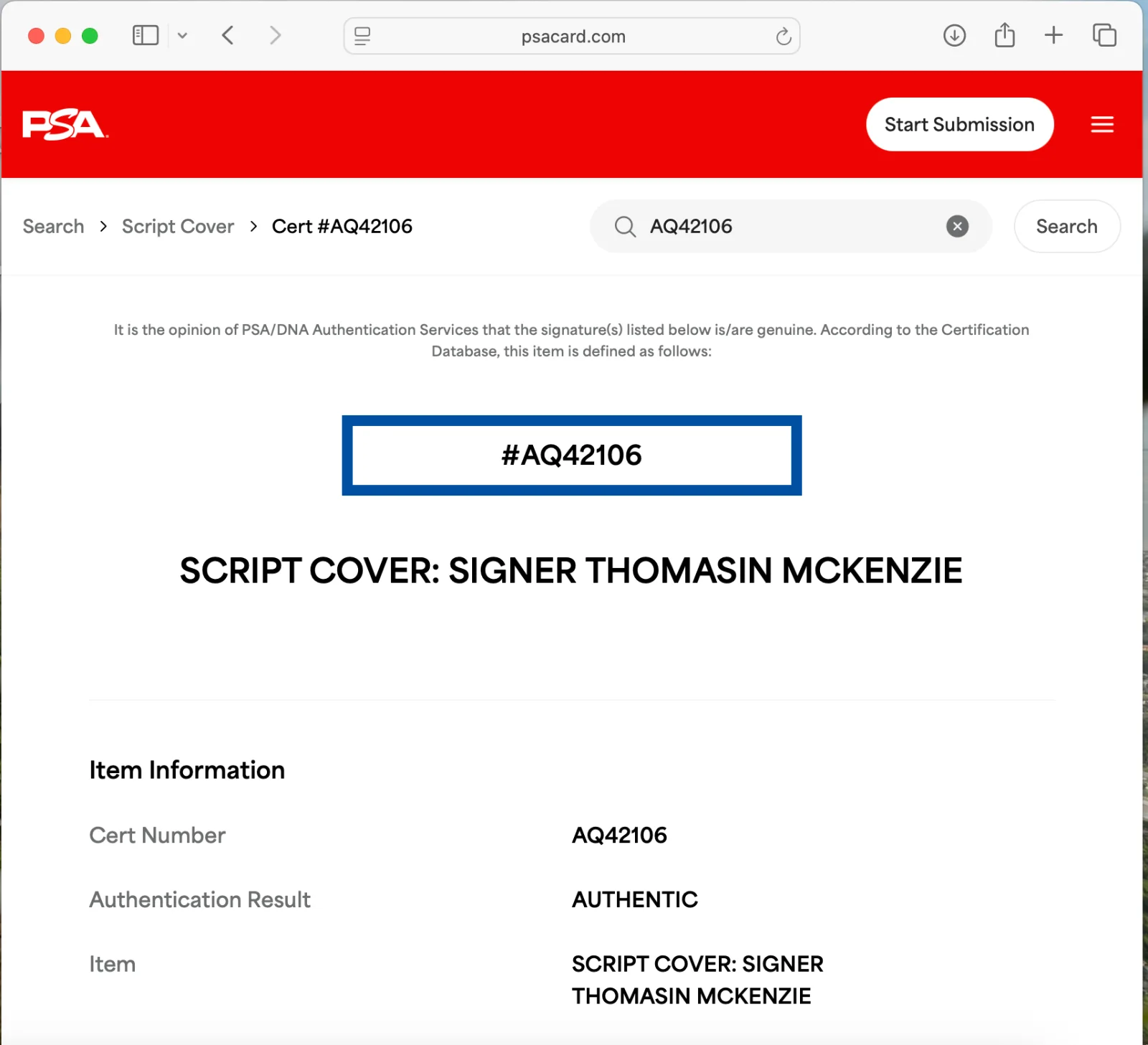Screen dimensions: 1148x1045
Task: Select the AUTHENTIC result value
Action: 635,900
